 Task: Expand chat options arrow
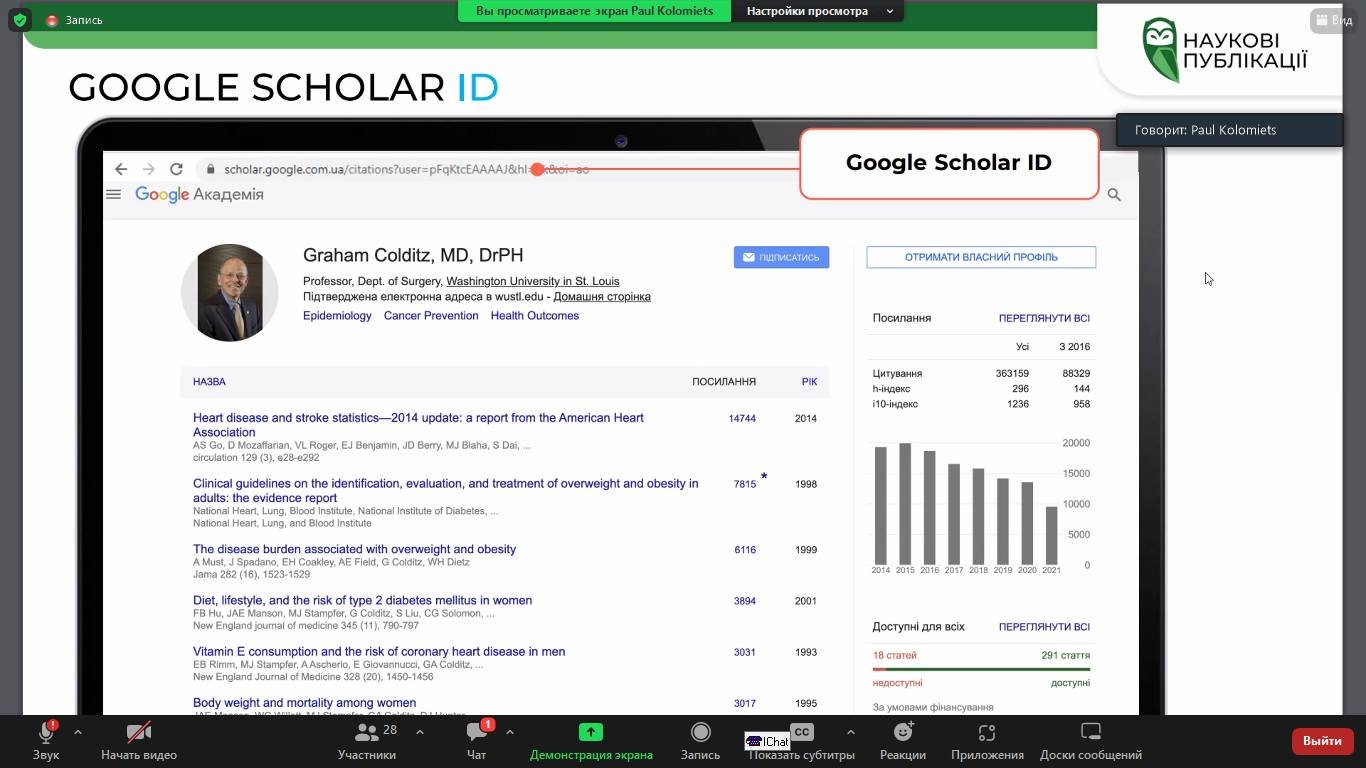pos(510,732)
